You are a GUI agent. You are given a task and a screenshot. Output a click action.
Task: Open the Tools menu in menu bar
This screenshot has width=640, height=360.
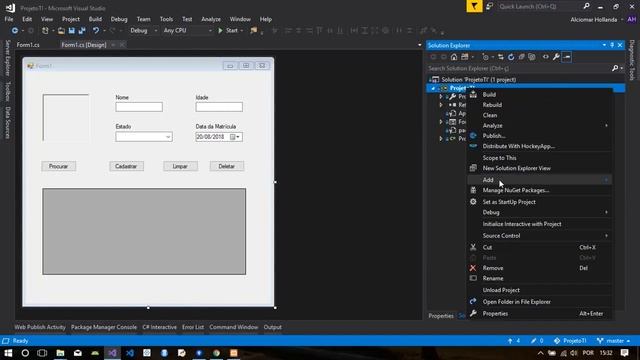[x=166, y=19]
